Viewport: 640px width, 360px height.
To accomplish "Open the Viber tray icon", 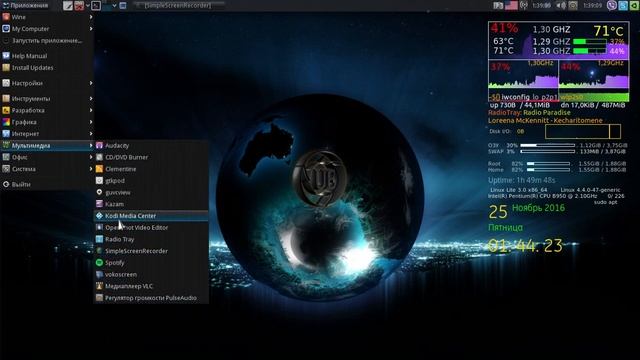I will coord(611,5).
